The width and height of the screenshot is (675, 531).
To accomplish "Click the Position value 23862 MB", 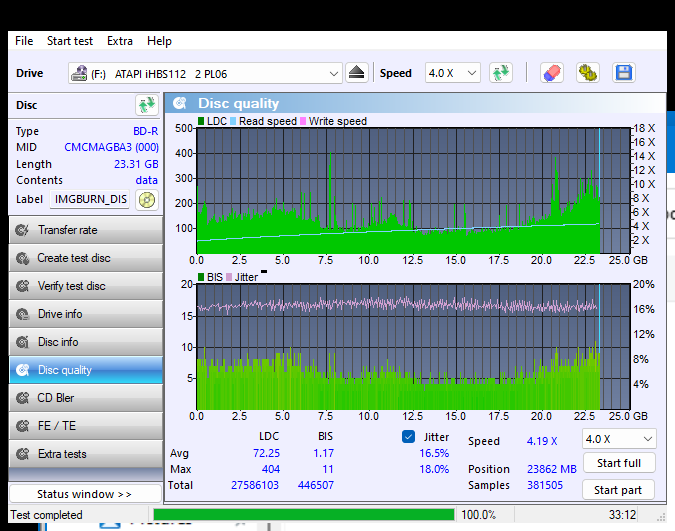I will coord(551,469).
